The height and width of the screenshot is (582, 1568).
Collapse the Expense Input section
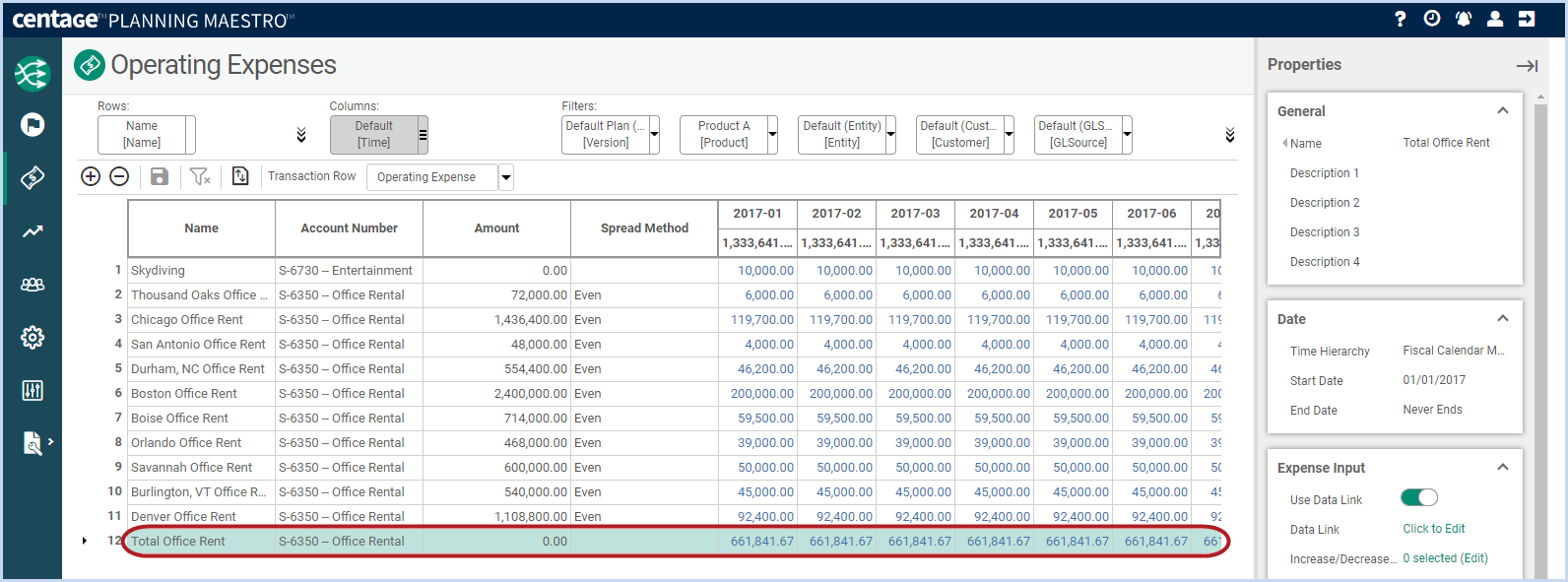(1503, 468)
